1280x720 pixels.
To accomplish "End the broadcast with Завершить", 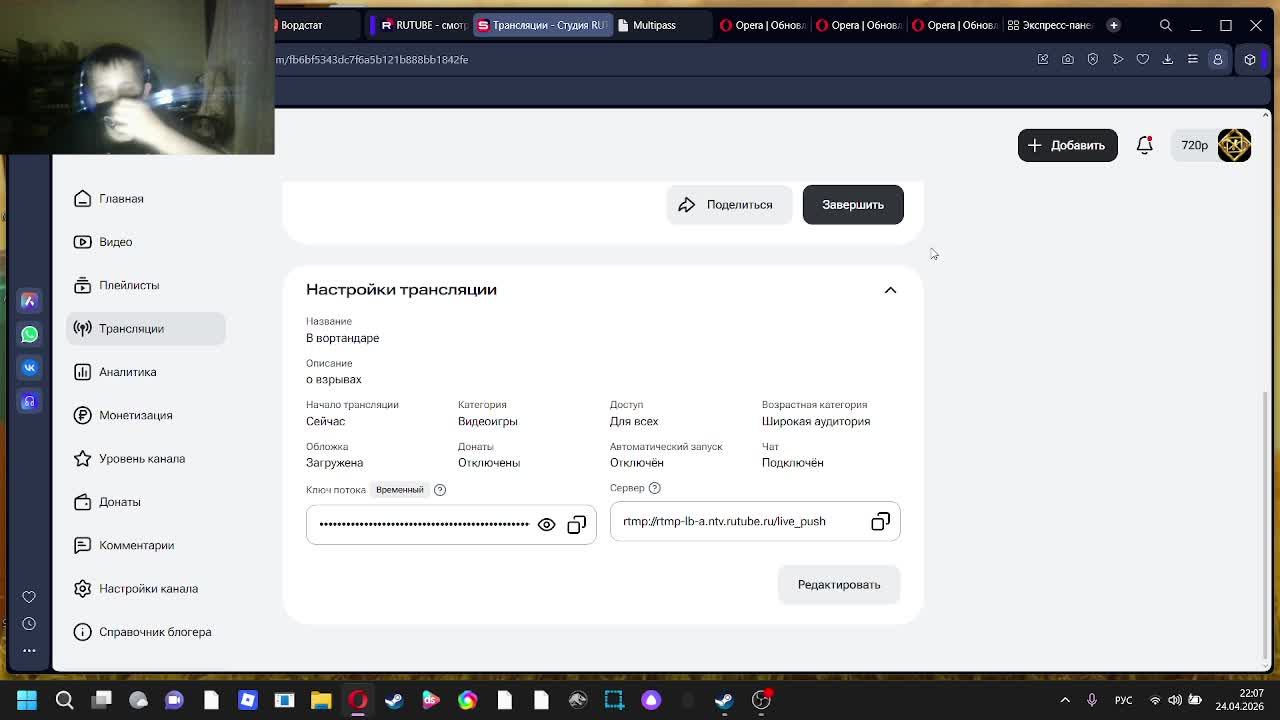I will coord(853,205).
